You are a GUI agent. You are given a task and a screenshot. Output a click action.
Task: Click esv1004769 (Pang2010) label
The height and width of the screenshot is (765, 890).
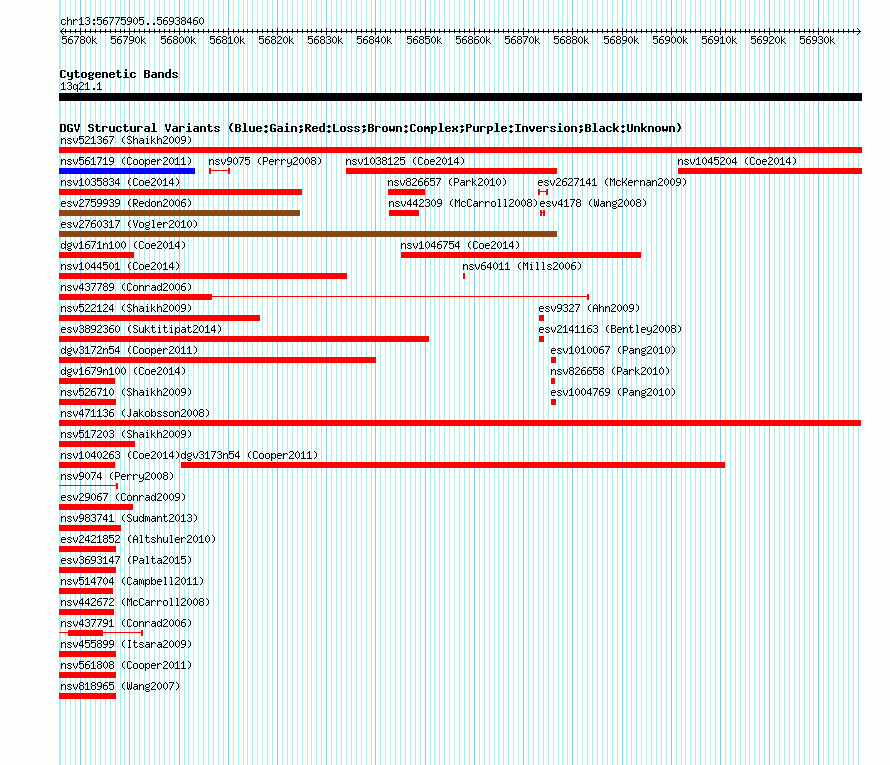pos(613,392)
